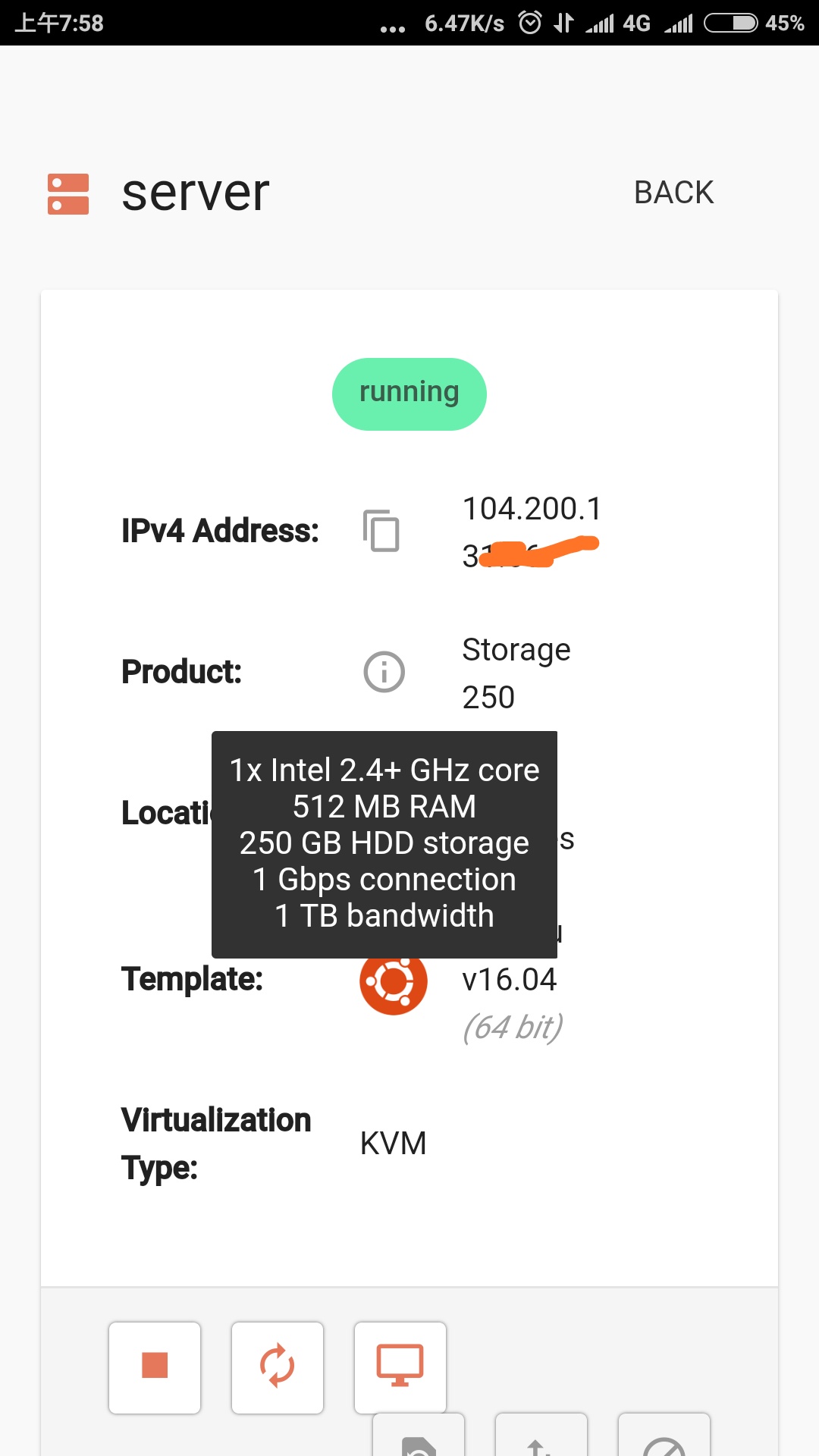Click the reinstall file icon button

(x=419, y=1439)
